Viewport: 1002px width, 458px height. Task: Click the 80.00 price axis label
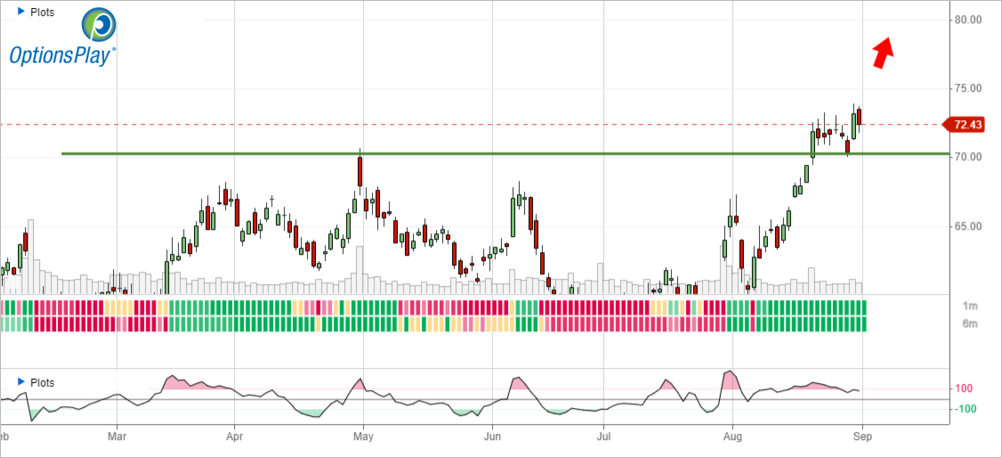967,20
